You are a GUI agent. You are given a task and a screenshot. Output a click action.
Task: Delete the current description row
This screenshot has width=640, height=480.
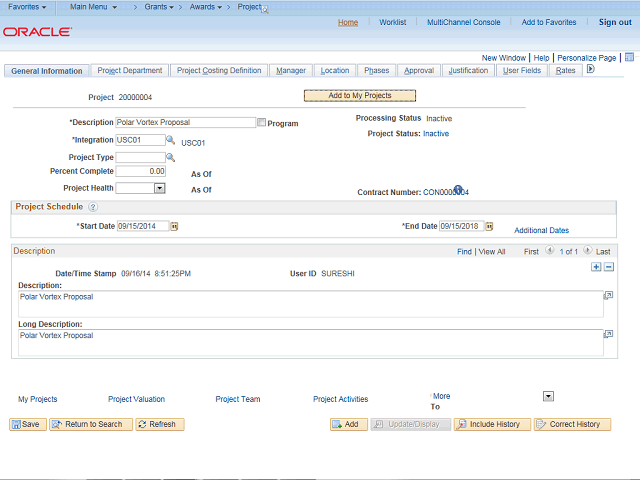[x=609, y=267]
